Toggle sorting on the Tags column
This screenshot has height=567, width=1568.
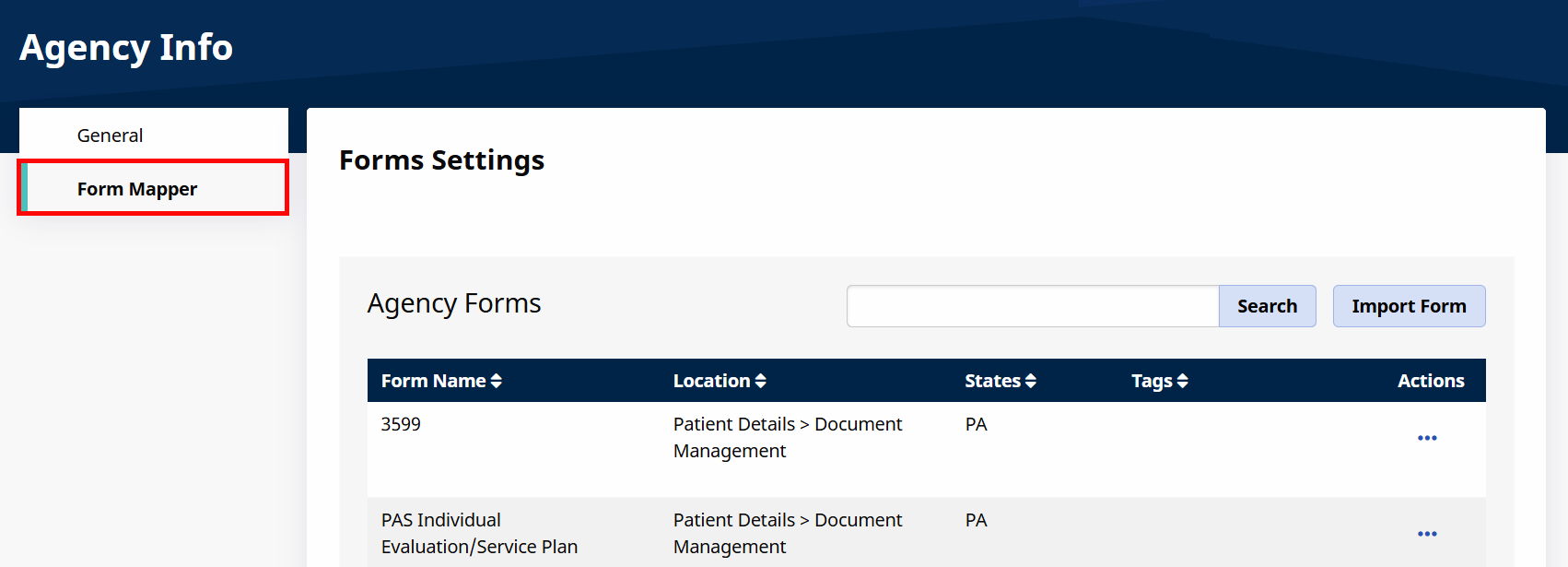(x=1182, y=381)
